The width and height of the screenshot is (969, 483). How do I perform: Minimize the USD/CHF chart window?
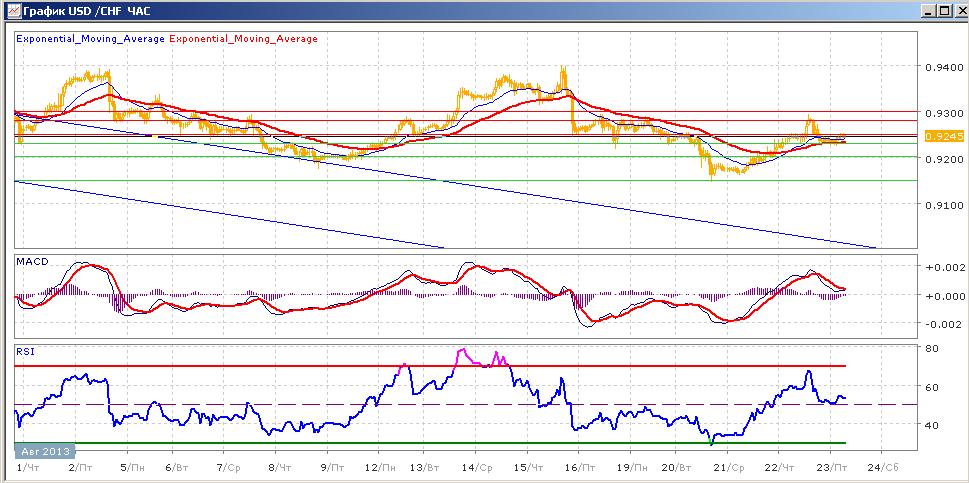tap(928, 11)
